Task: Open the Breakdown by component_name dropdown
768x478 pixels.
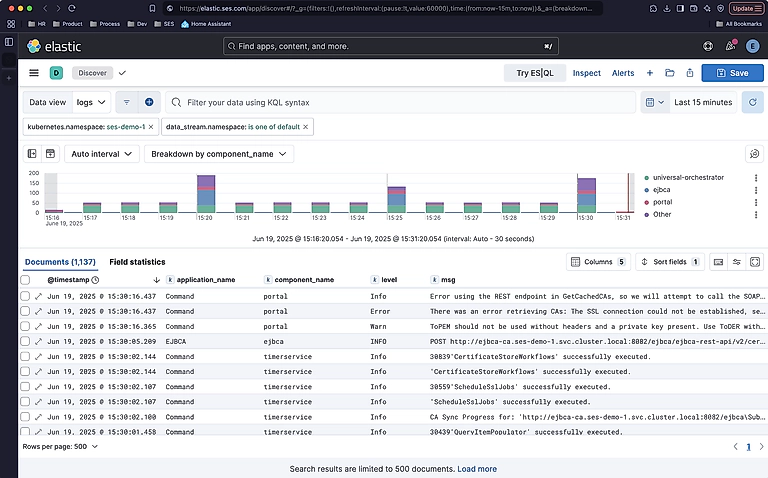Action: coord(218,154)
